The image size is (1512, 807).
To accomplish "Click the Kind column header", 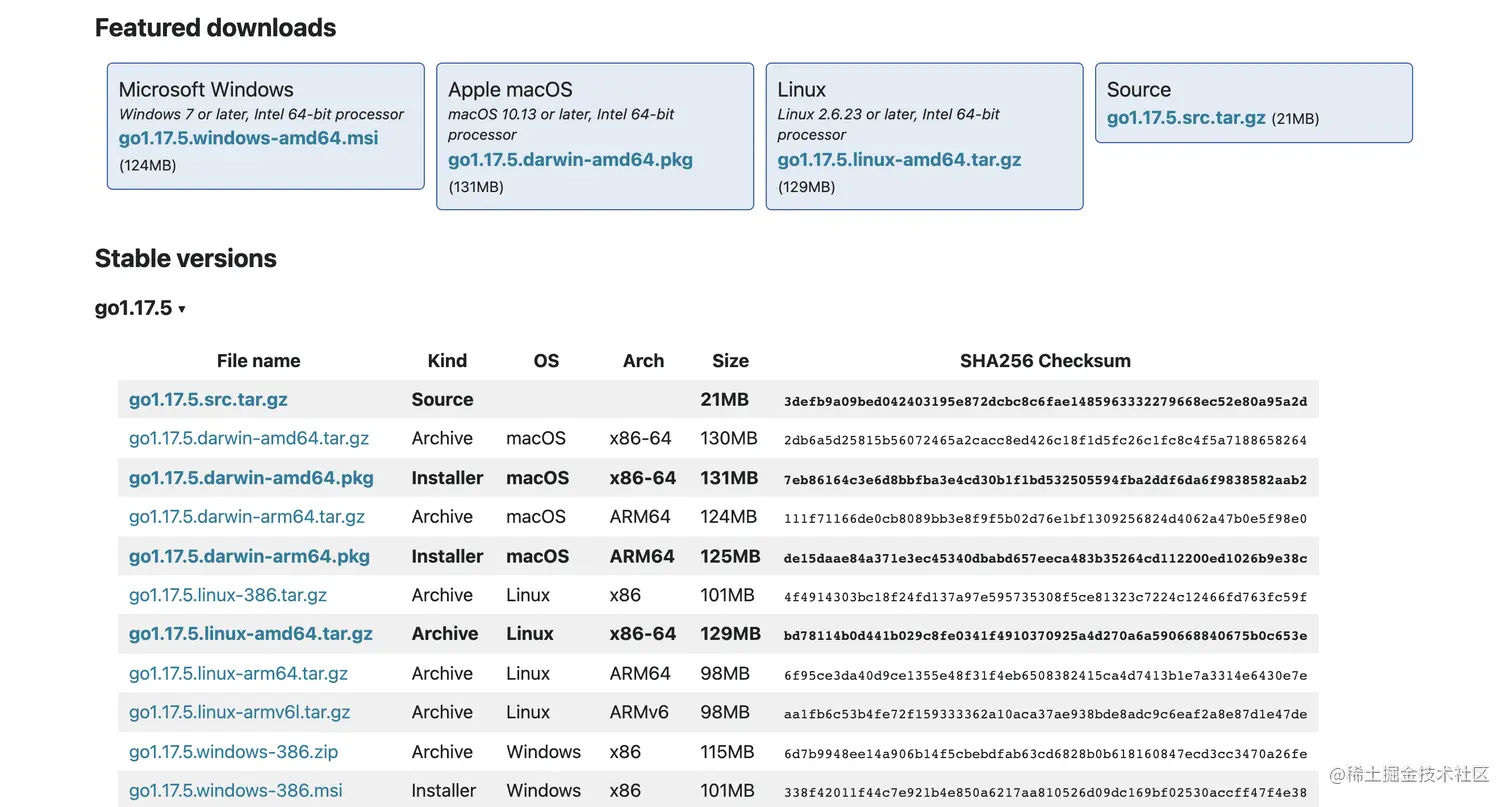I will click(447, 361).
